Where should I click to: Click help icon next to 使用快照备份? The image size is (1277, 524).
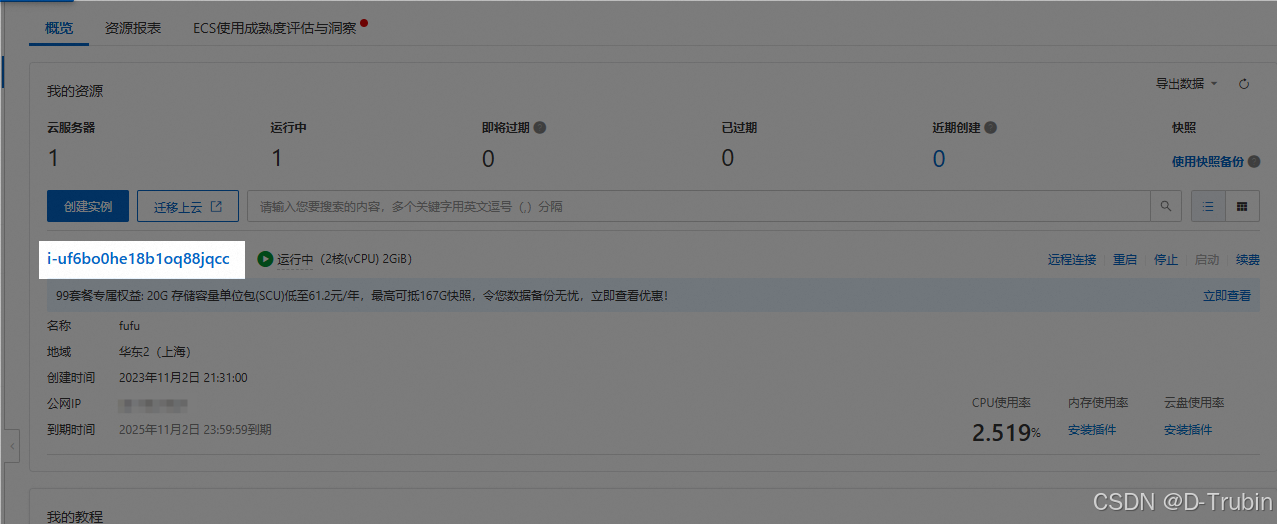1254,161
